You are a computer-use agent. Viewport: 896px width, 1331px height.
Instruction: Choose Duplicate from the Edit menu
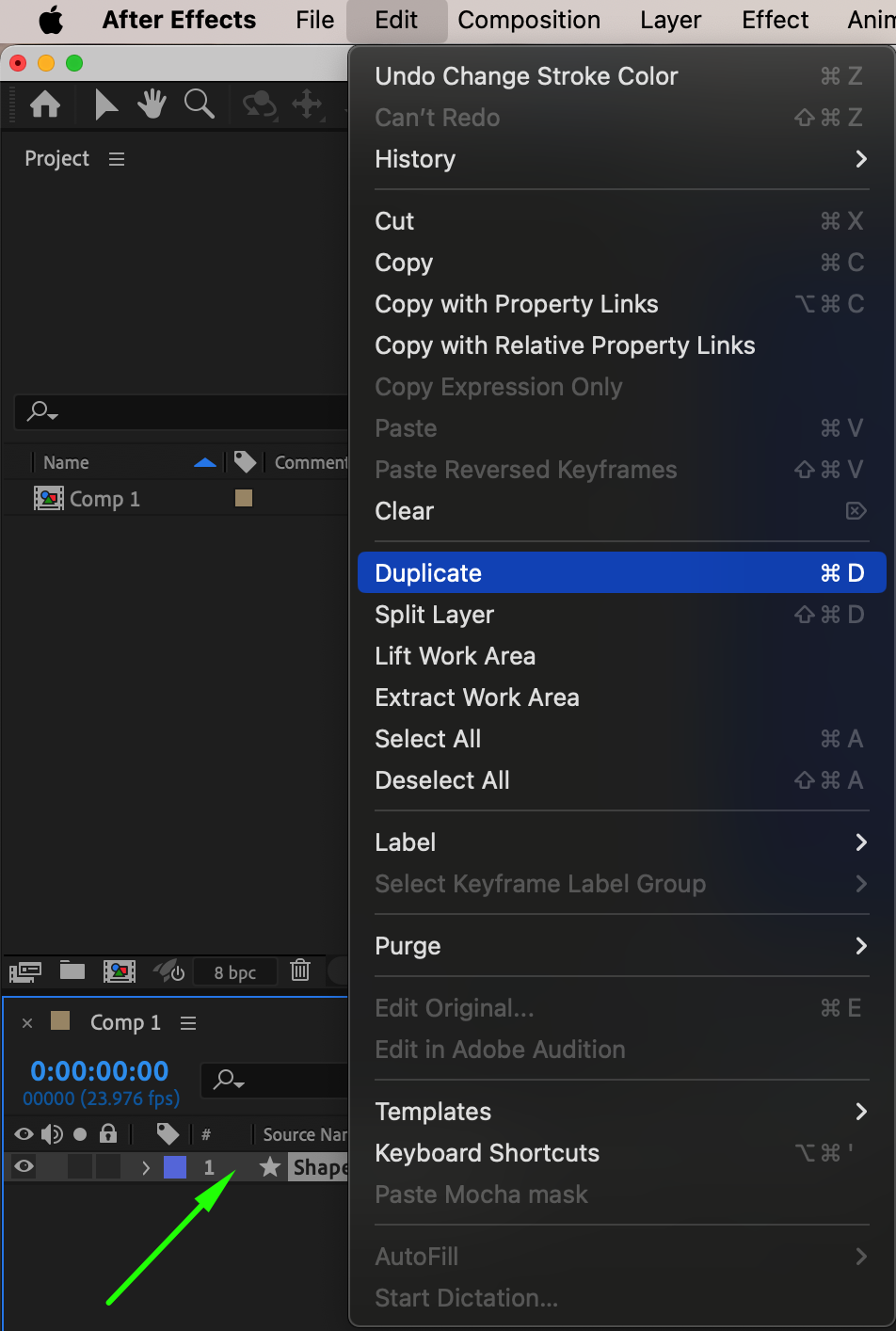coord(621,573)
